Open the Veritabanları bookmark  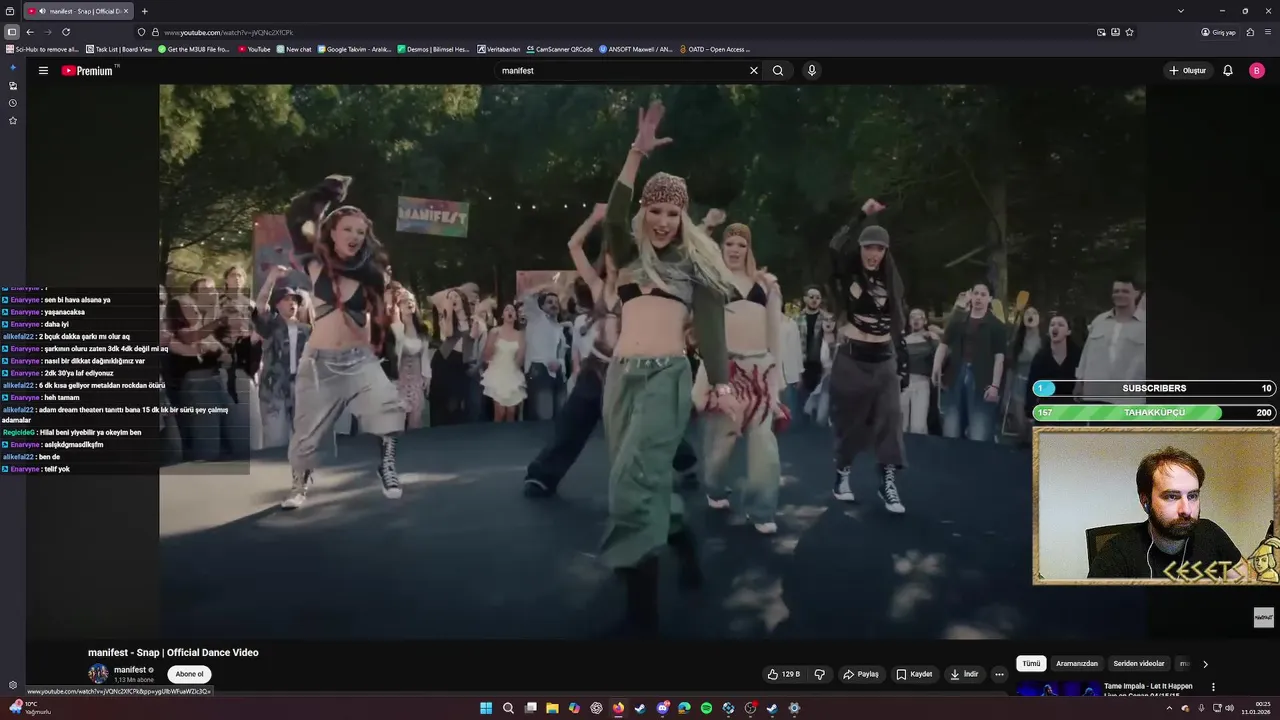click(x=499, y=49)
